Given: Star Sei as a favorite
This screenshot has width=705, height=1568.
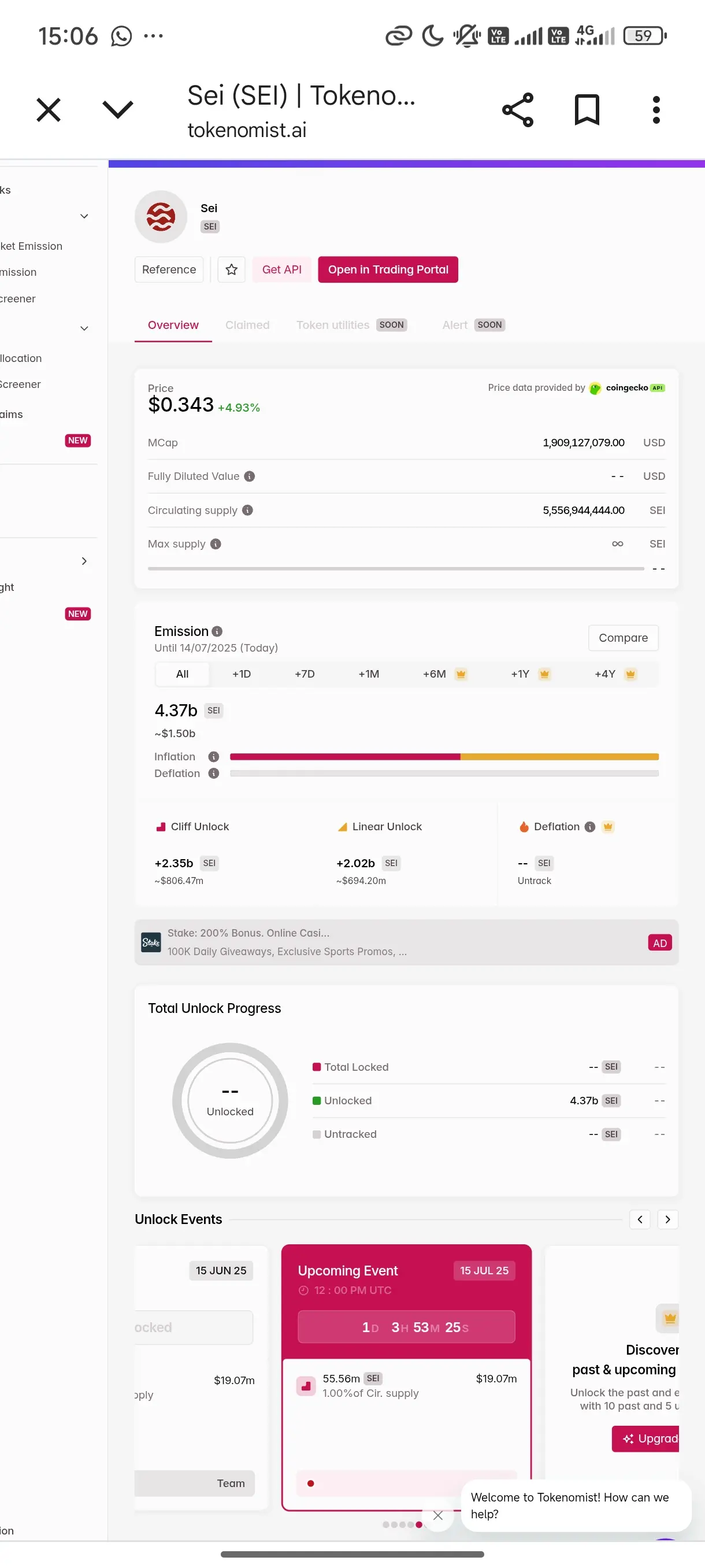Looking at the screenshot, I should point(232,269).
